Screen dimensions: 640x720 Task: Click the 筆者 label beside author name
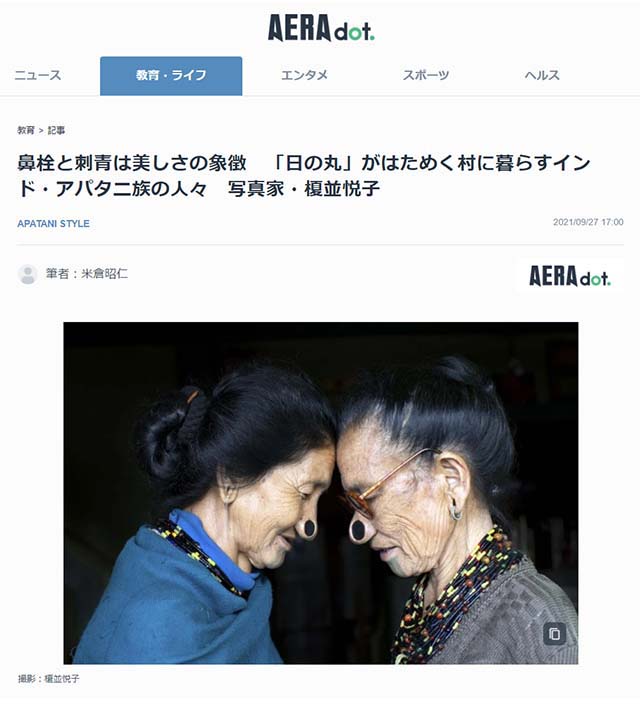(57, 274)
